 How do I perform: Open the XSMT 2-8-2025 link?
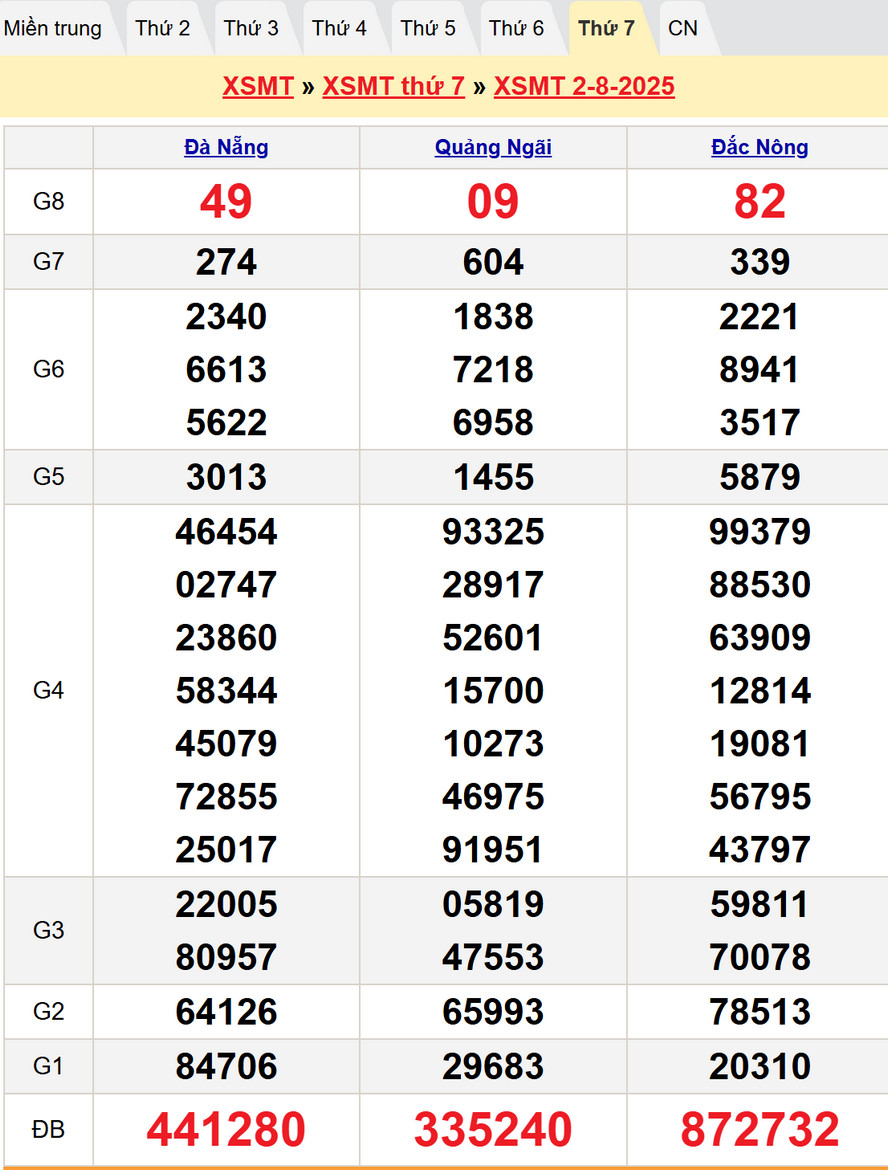584,86
